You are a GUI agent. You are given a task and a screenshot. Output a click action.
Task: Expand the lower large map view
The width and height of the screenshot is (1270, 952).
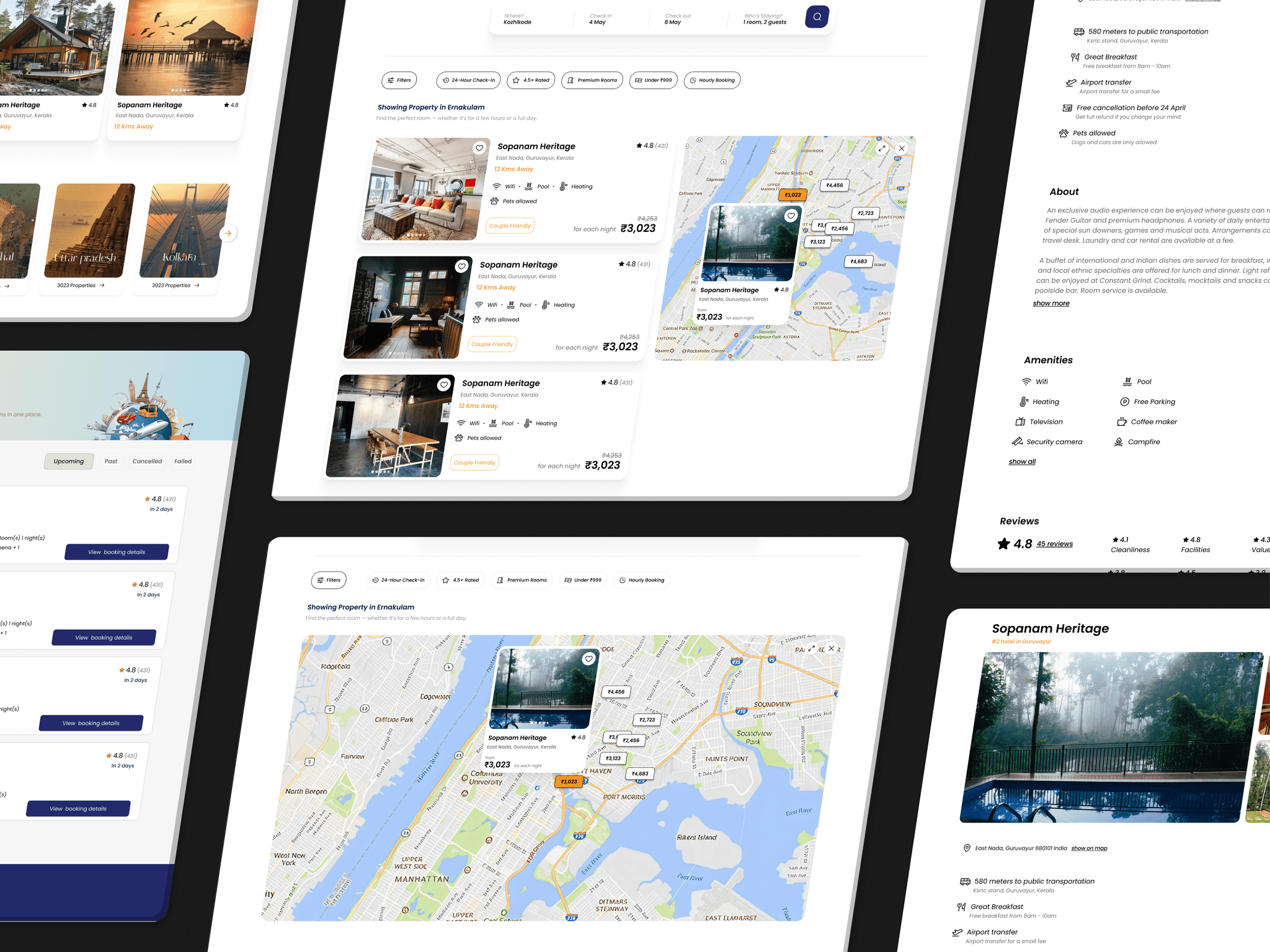pyautogui.click(x=811, y=648)
